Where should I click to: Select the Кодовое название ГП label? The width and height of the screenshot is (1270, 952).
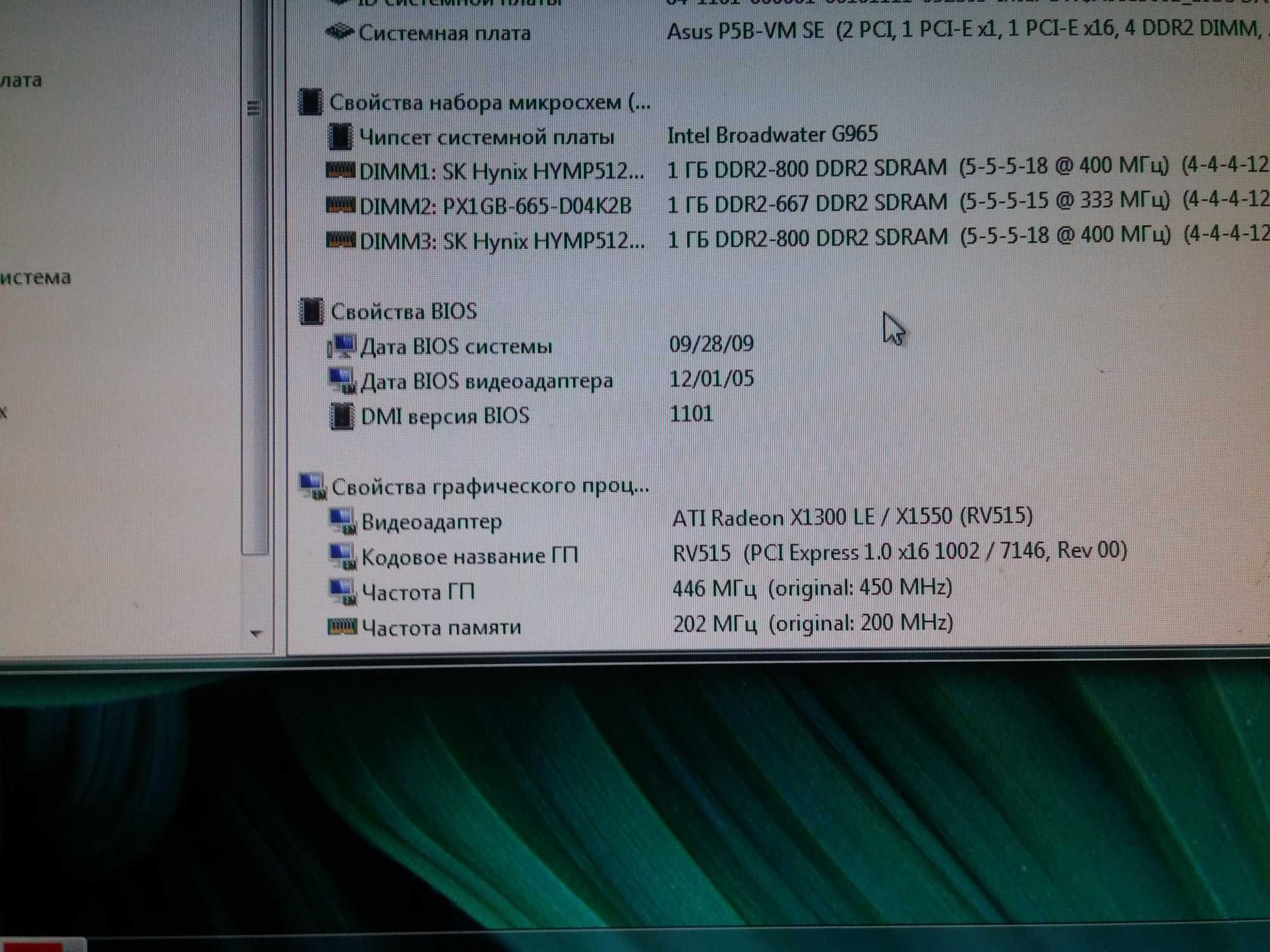click(470, 557)
